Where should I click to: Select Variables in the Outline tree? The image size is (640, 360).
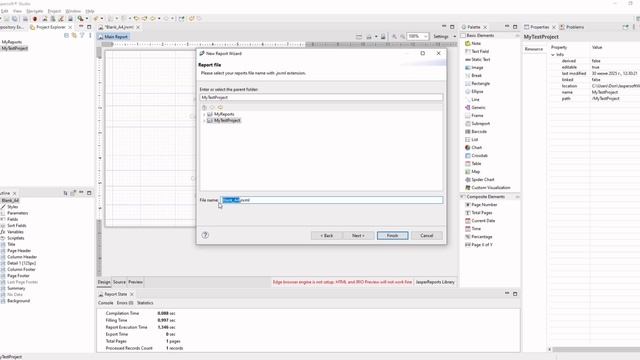pyautogui.click(x=15, y=232)
